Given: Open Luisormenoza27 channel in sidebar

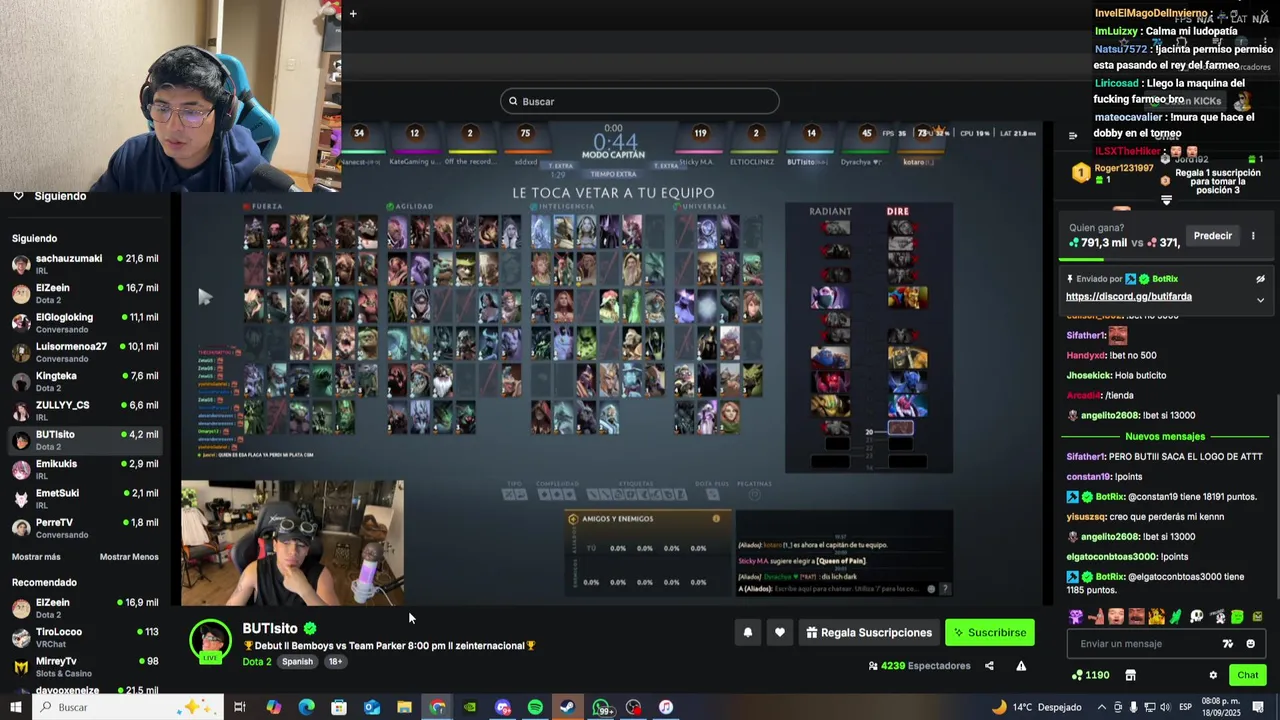Looking at the screenshot, I should tap(84, 352).
